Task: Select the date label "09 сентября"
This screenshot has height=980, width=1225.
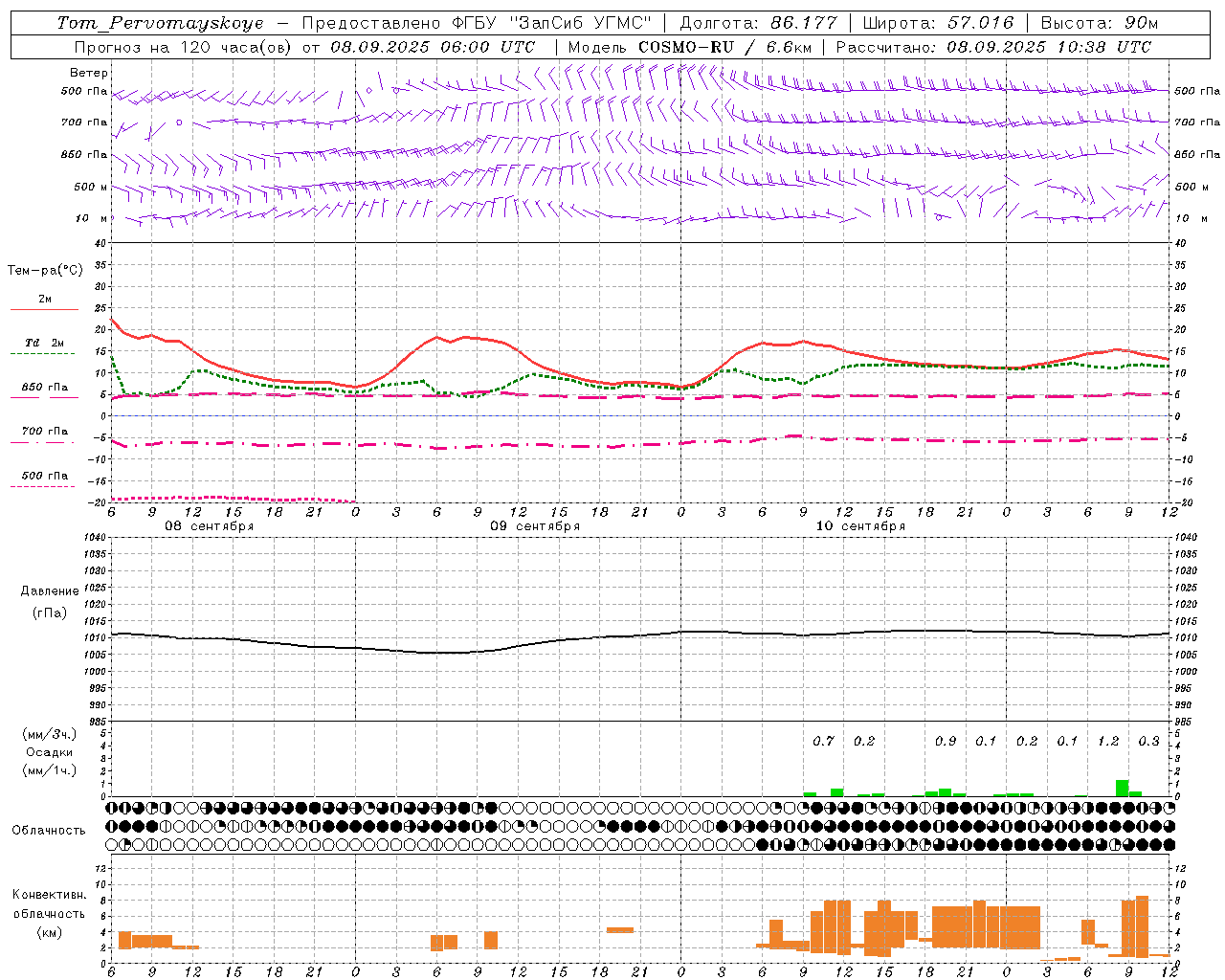Action: 535,526
